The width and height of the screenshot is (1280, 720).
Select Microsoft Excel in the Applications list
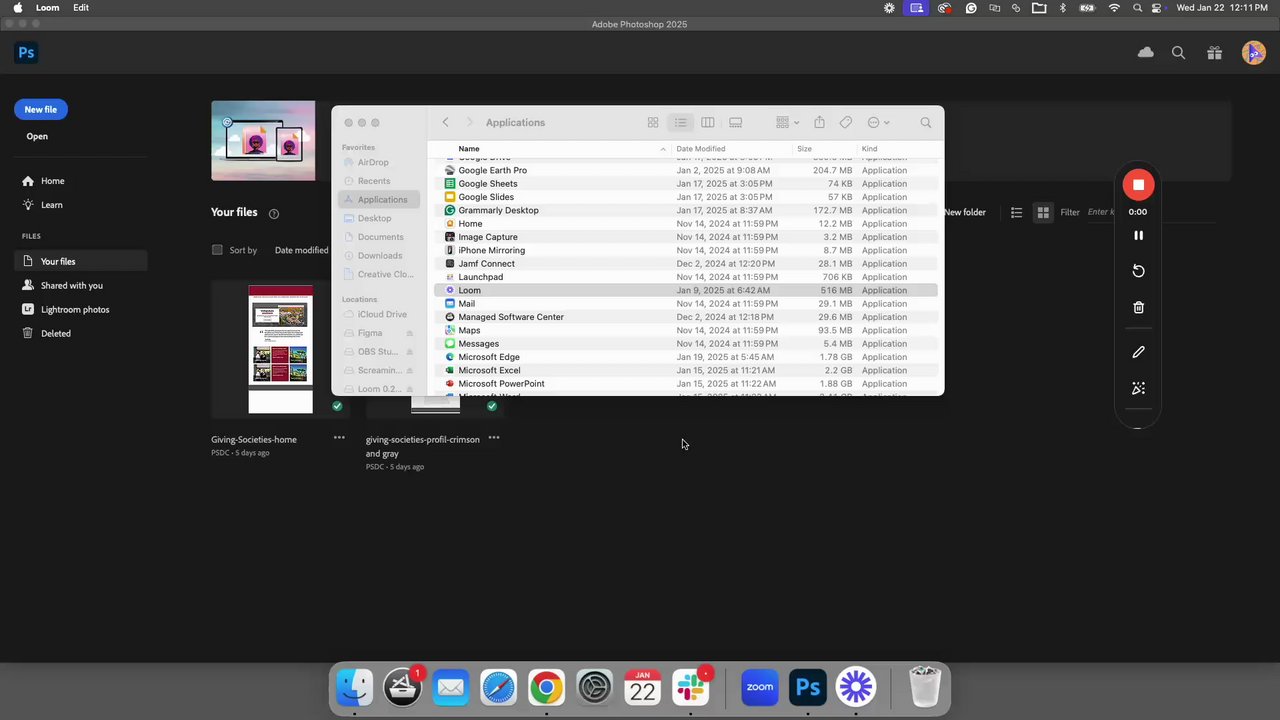686,370
